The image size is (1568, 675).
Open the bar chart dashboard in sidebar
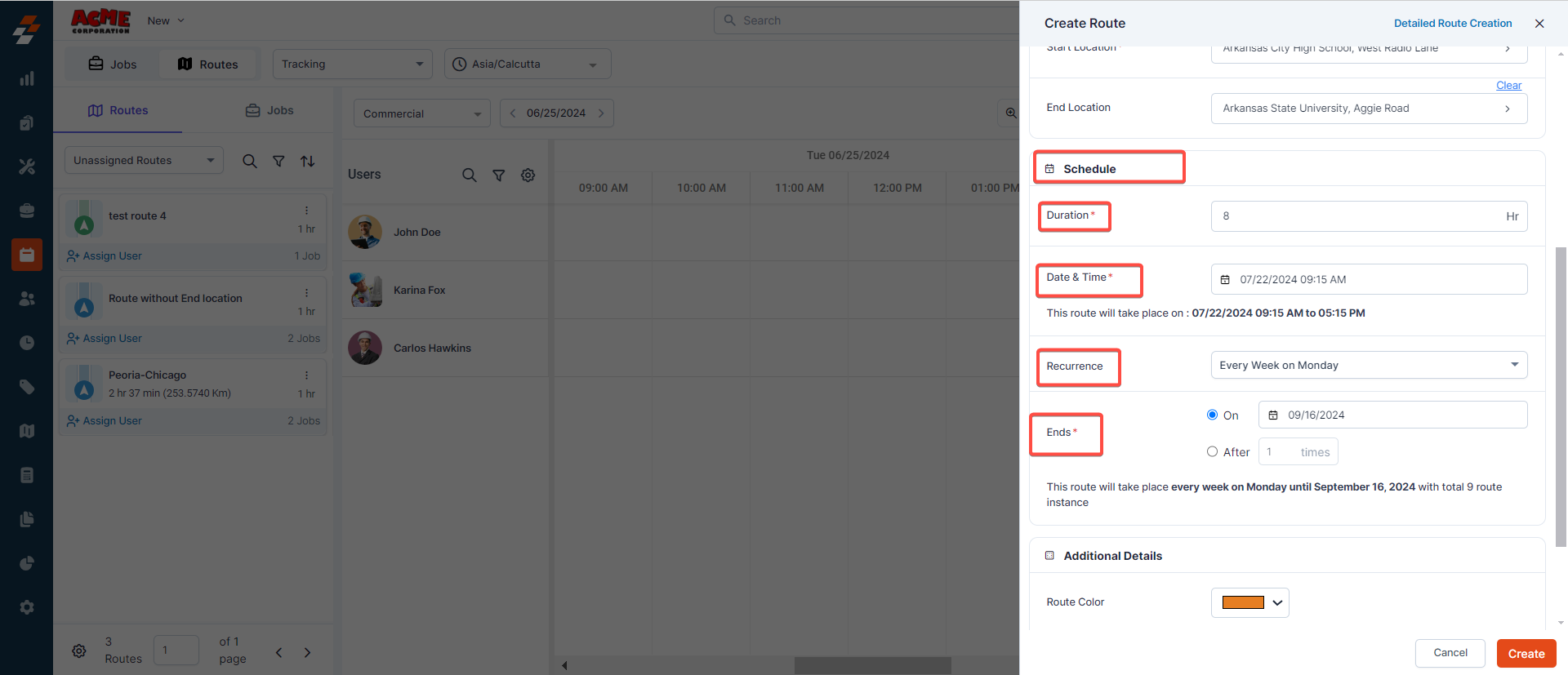27,78
